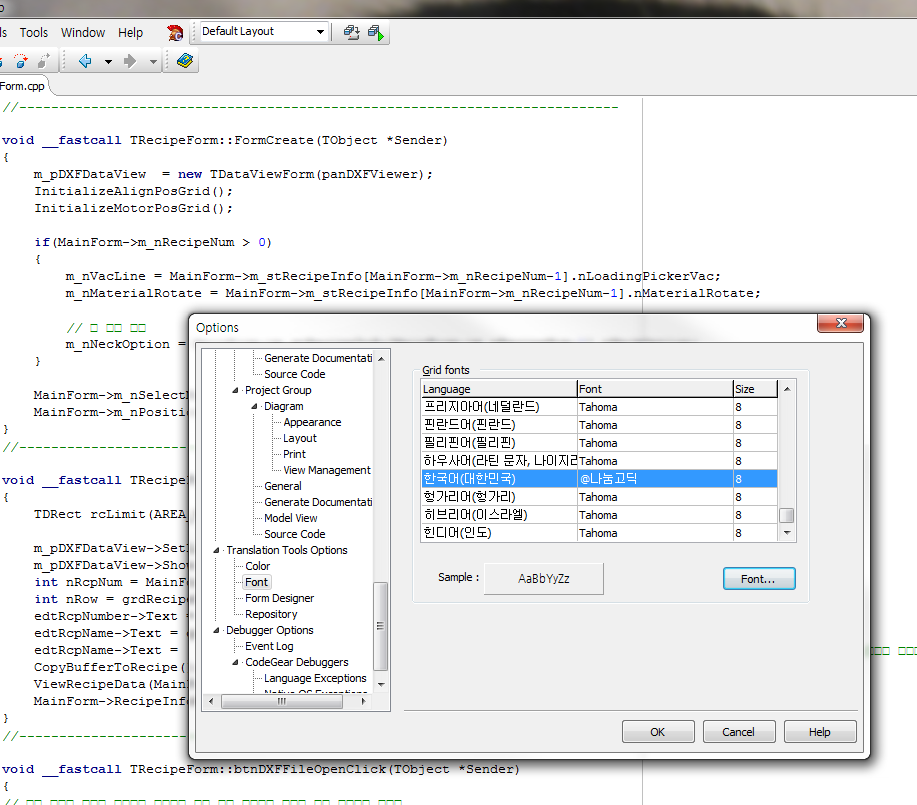Collapse the Debugger Options tree node
This screenshot has height=805, width=917.
[216, 630]
